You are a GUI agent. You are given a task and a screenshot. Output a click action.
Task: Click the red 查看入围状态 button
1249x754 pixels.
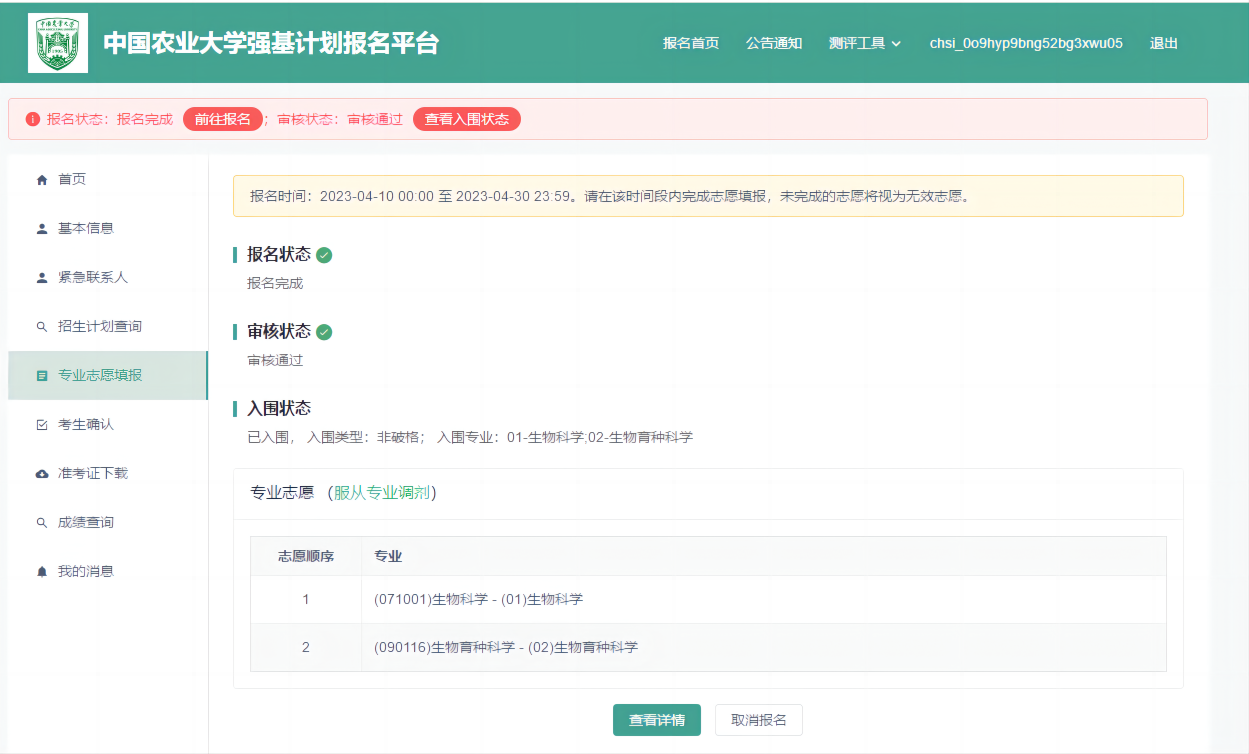pos(467,119)
